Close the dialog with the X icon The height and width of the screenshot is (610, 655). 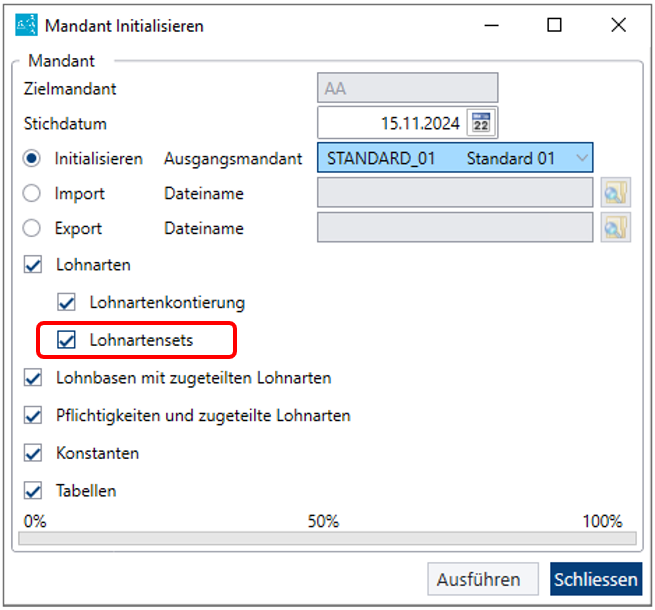(x=618, y=25)
